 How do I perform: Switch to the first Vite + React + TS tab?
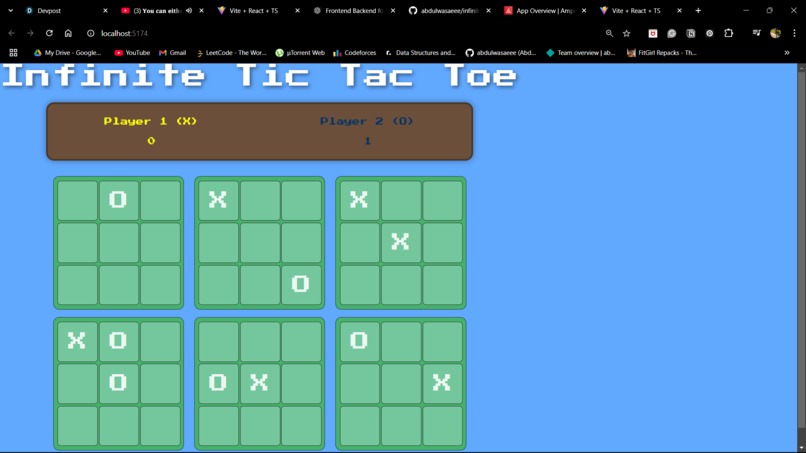(x=258, y=10)
